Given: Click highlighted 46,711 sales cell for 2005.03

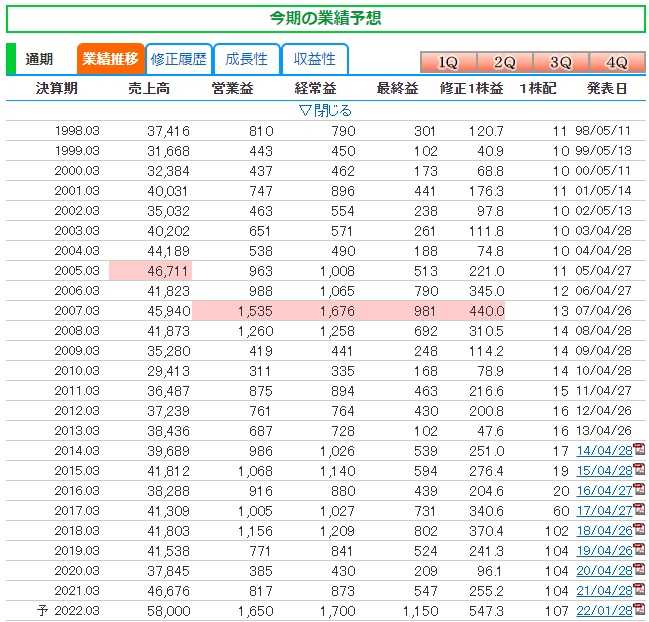Looking at the screenshot, I should [x=150, y=272].
